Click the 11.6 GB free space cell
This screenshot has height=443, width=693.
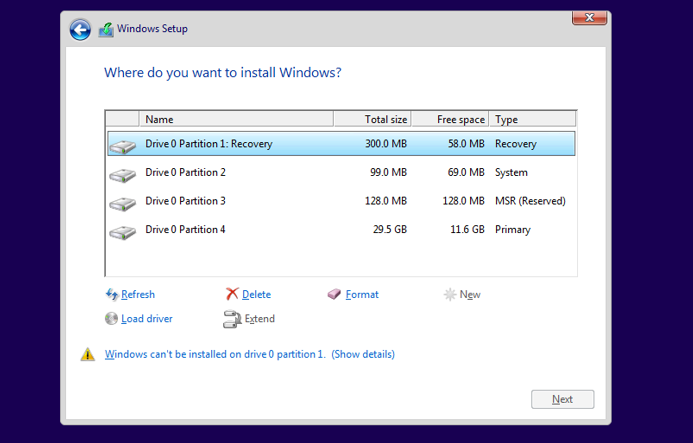tap(468, 229)
